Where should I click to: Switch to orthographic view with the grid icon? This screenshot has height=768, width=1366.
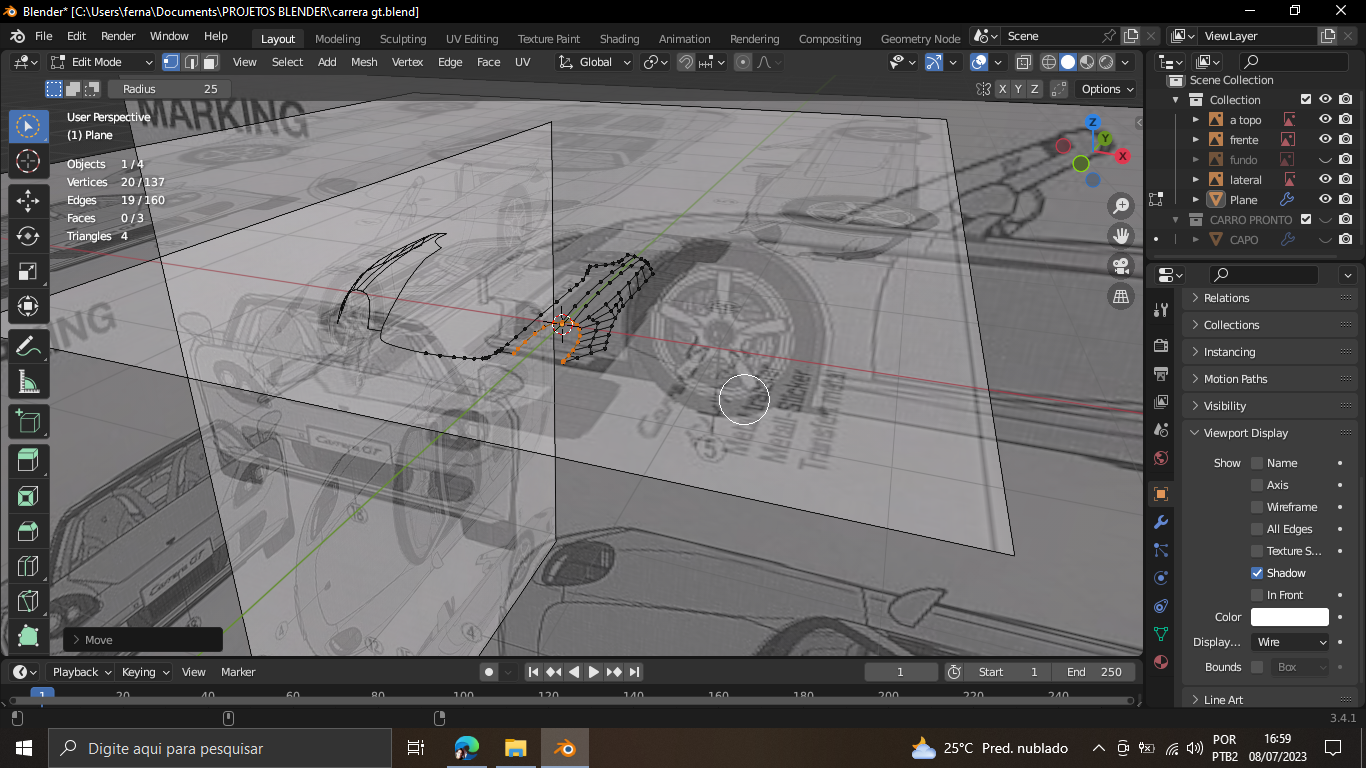(1121, 296)
